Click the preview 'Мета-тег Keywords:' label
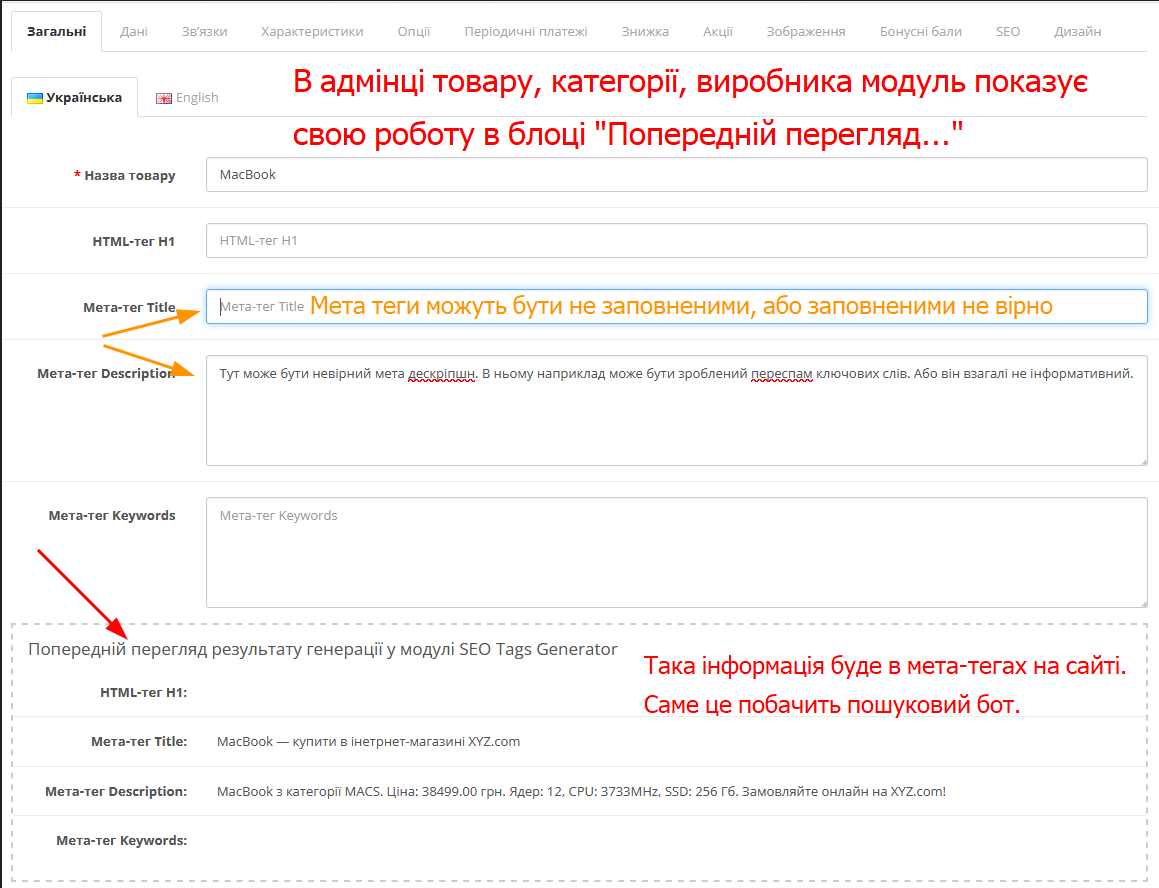Image resolution: width=1159 pixels, height=888 pixels. [122, 841]
